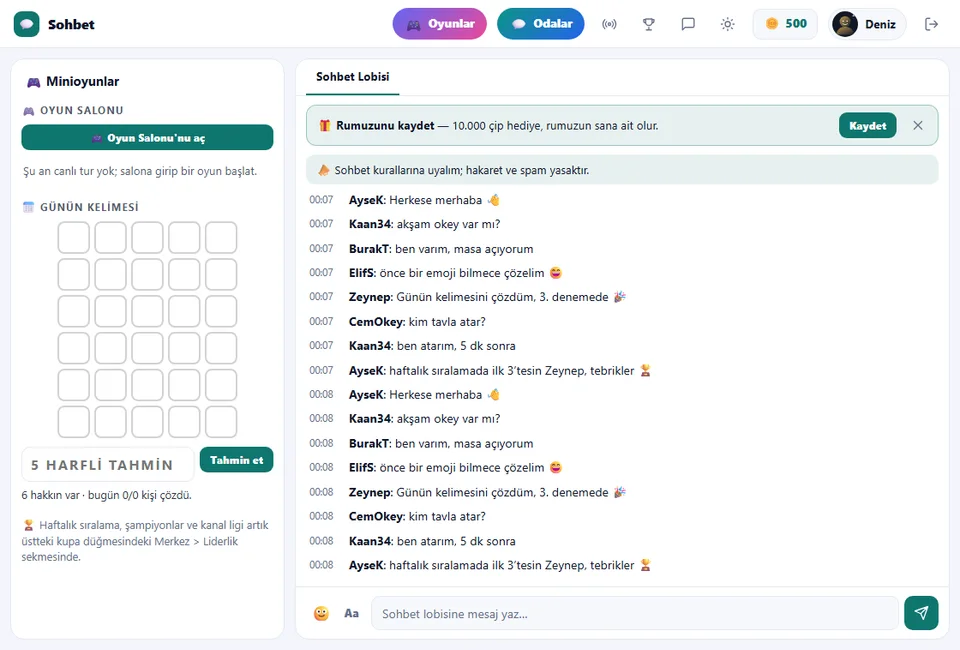Open the Odalar rooms menu
960x650 pixels.
(x=541, y=24)
